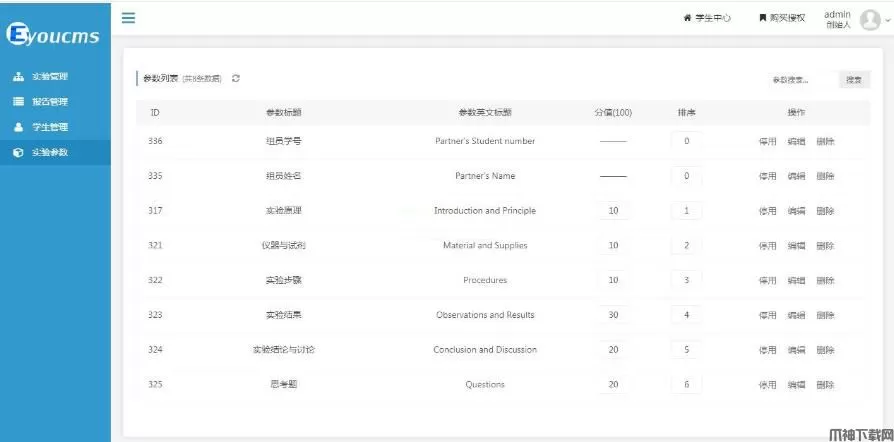
Task: Click the Eyoucms logo
Action: click(x=54, y=36)
